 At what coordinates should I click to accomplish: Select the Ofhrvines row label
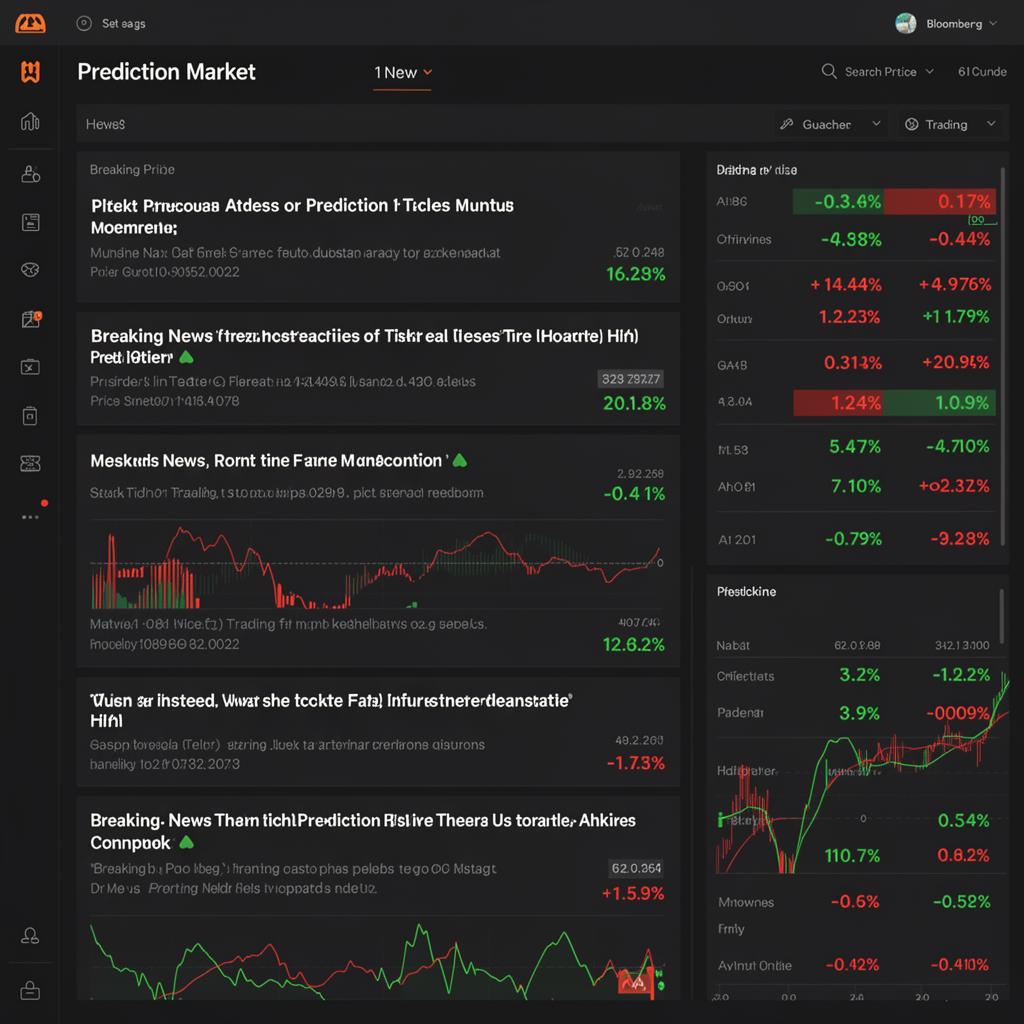(743, 239)
